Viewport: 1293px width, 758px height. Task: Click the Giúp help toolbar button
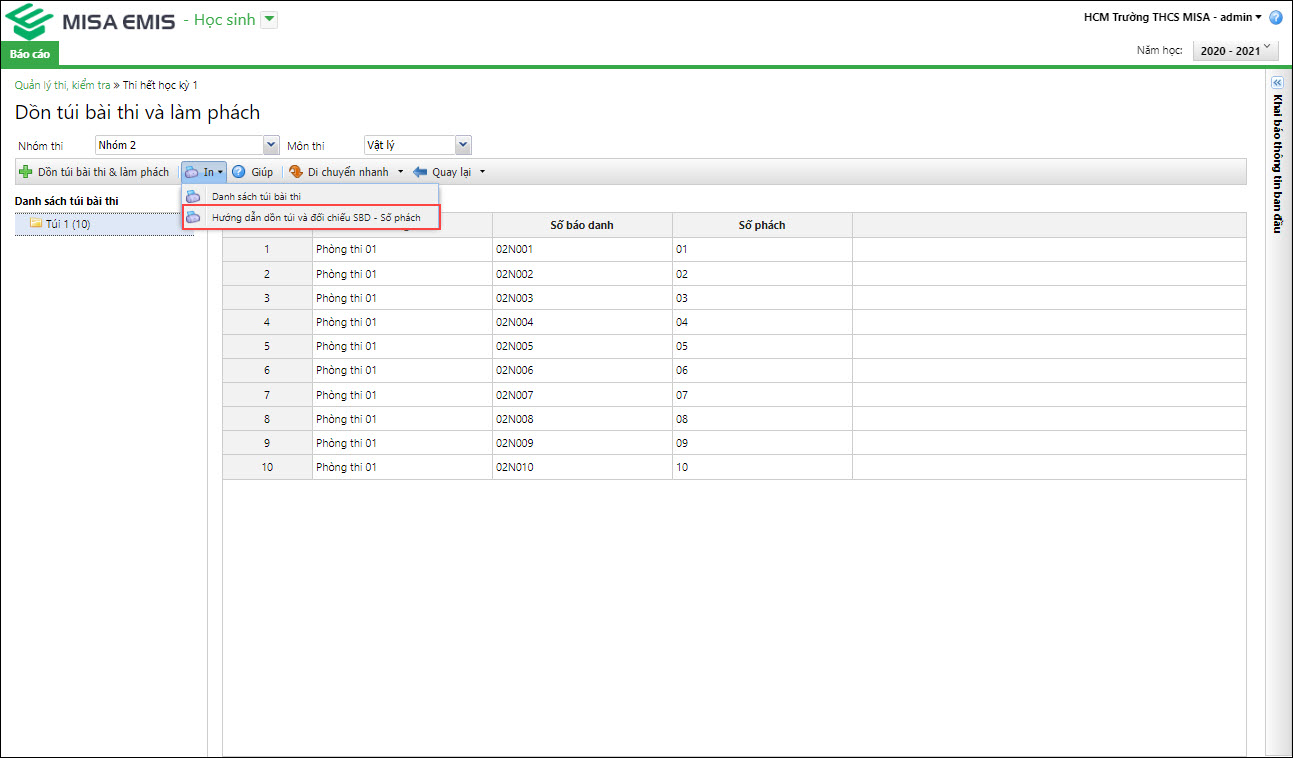pyautogui.click(x=252, y=172)
